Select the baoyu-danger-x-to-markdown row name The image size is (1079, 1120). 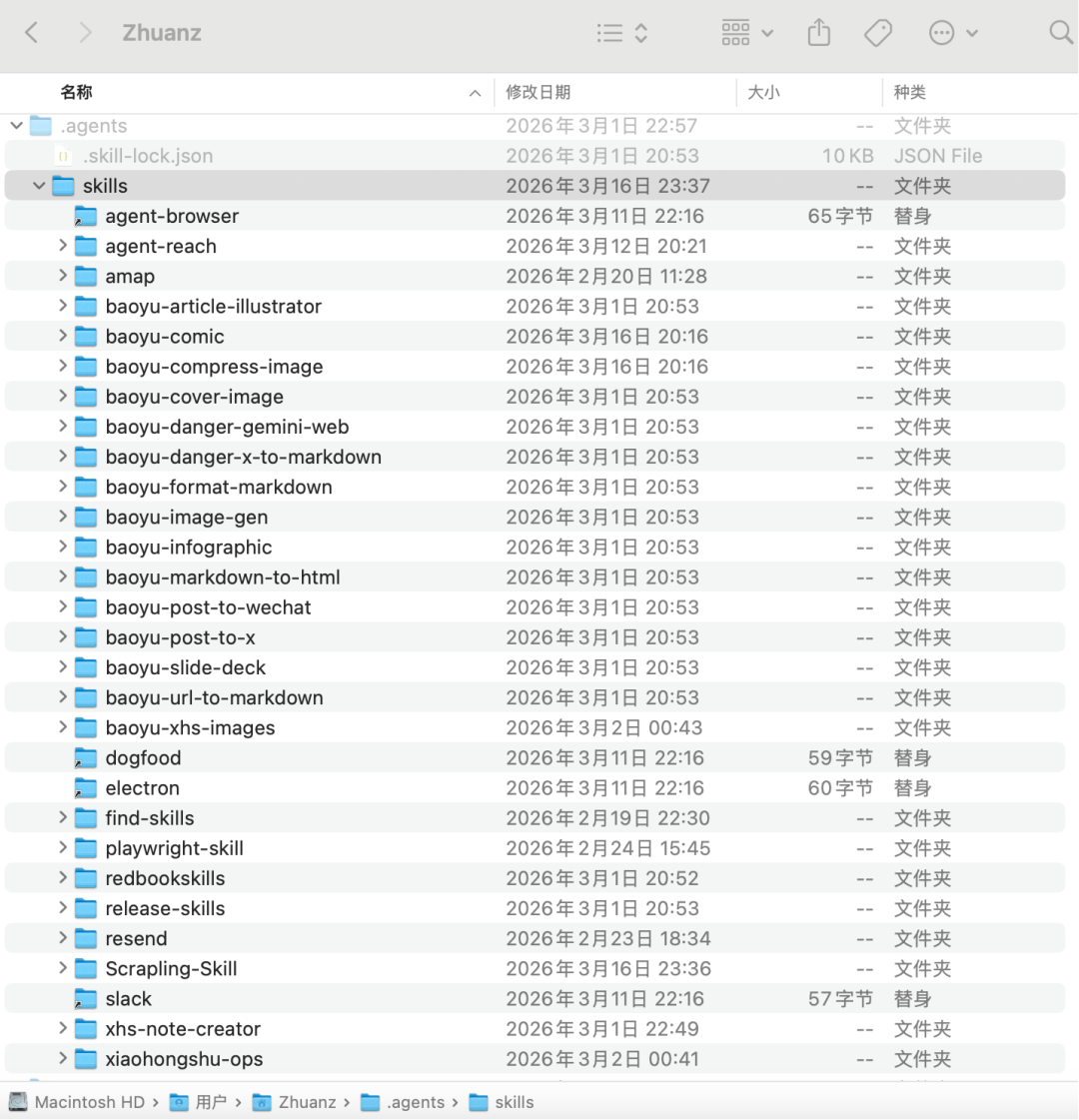click(244, 458)
